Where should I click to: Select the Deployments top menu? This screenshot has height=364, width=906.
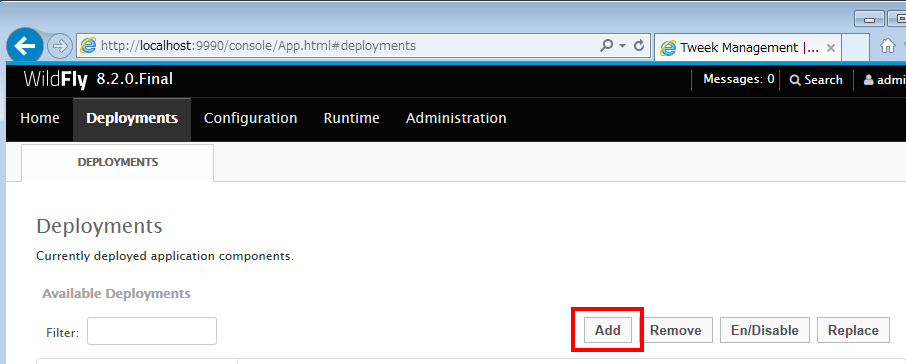coord(132,118)
